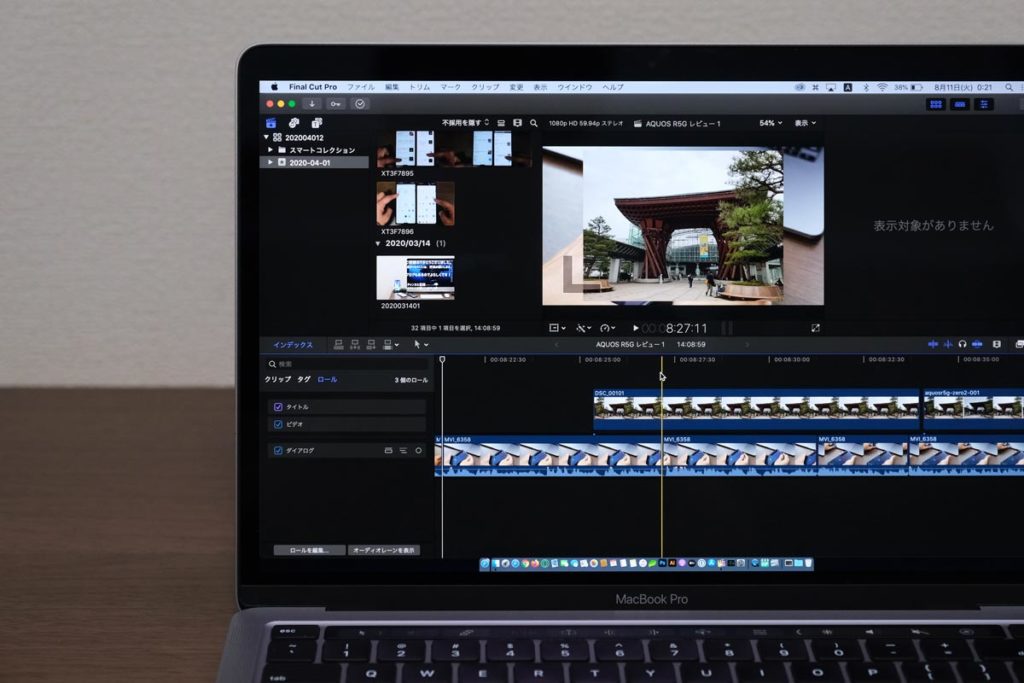Image resolution: width=1024 pixels, height=683 pixels.
Task: Play the viewer video
Action: point(635,328)
